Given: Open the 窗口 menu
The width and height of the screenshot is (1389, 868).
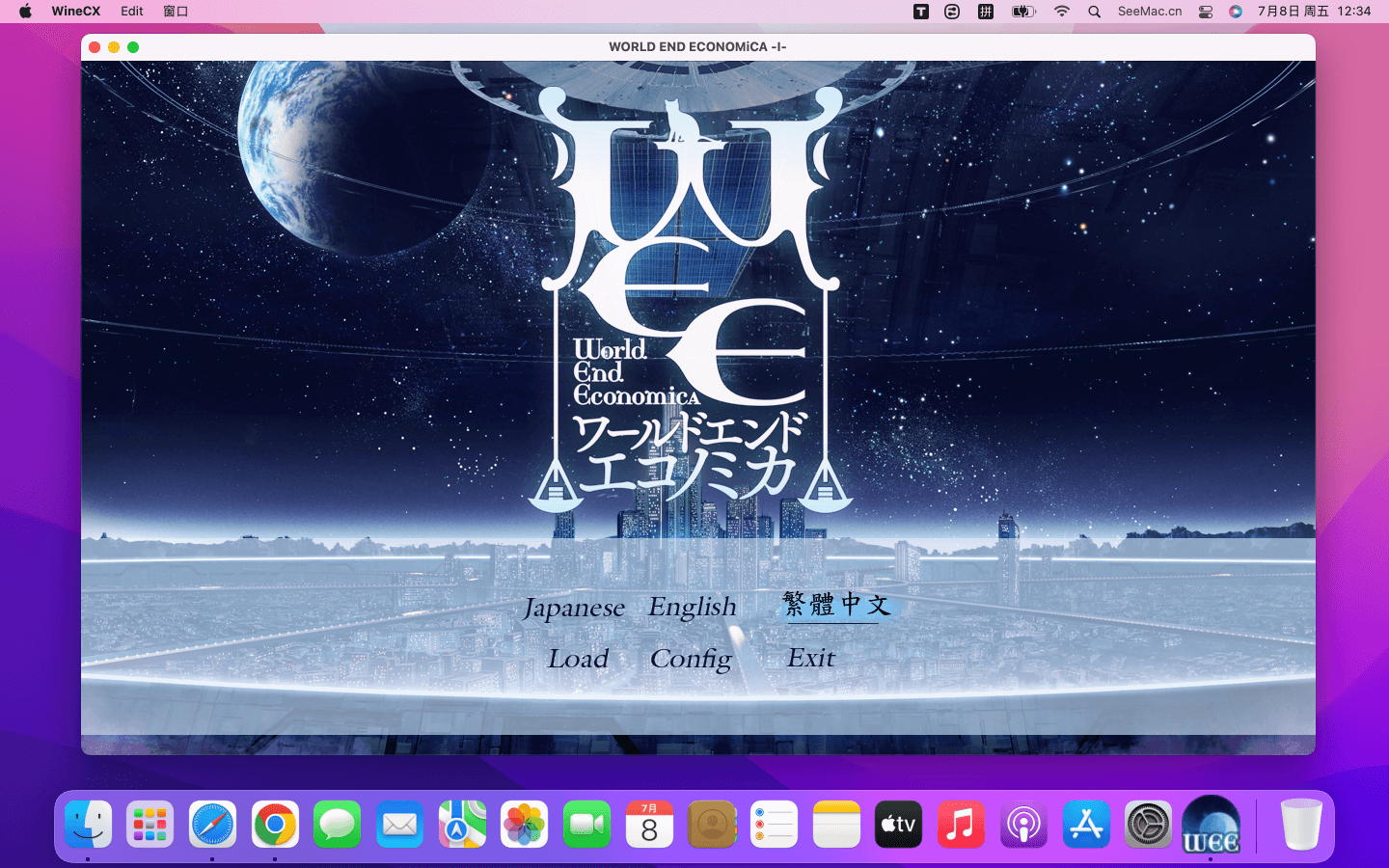Looking at the screenshot, I should pos(176,12).
